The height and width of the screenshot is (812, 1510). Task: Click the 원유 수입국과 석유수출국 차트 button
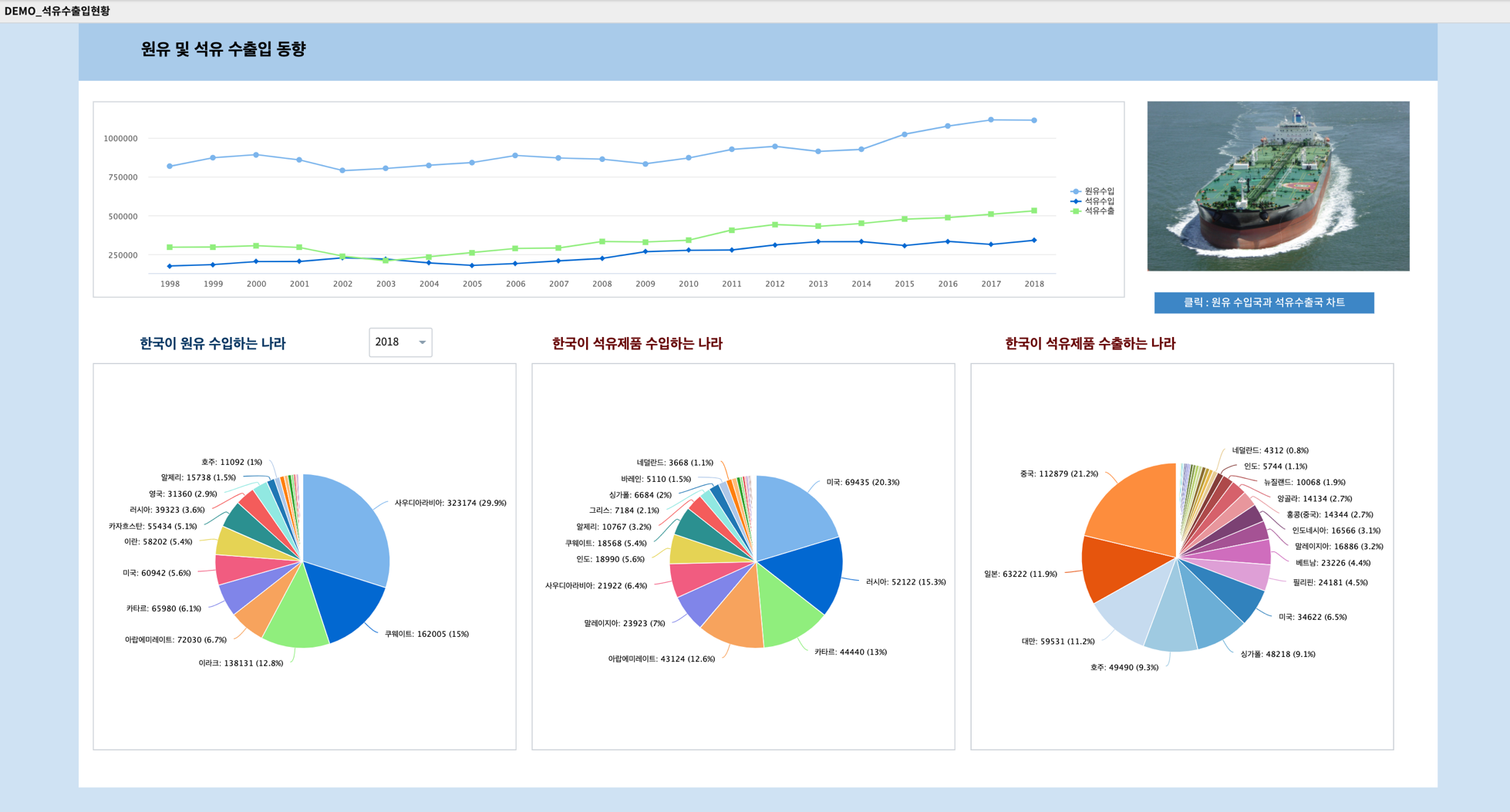pos(1264,303)
